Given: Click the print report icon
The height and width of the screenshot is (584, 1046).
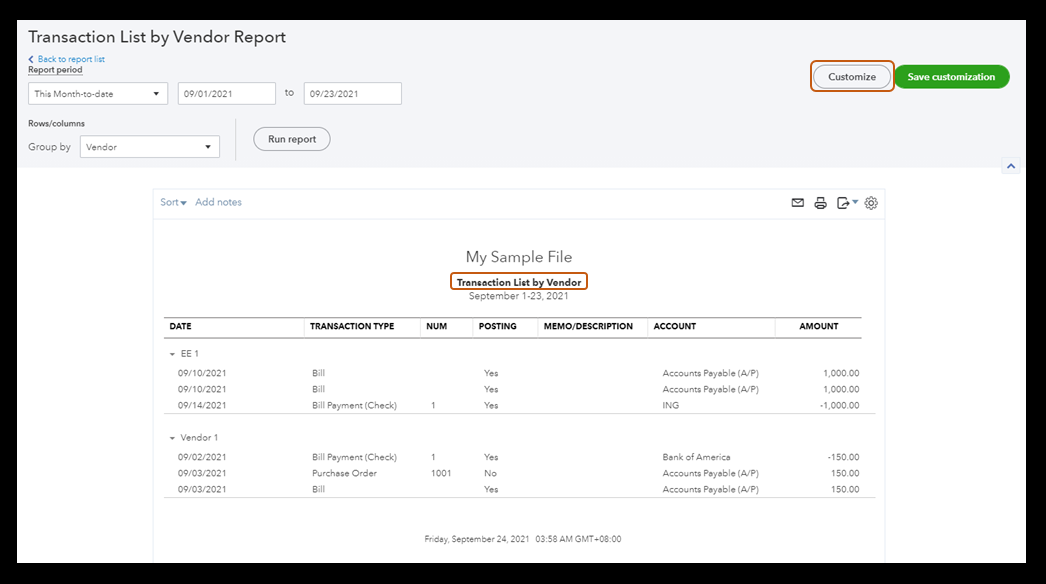Looking at the screenshot, I should 820,203.
